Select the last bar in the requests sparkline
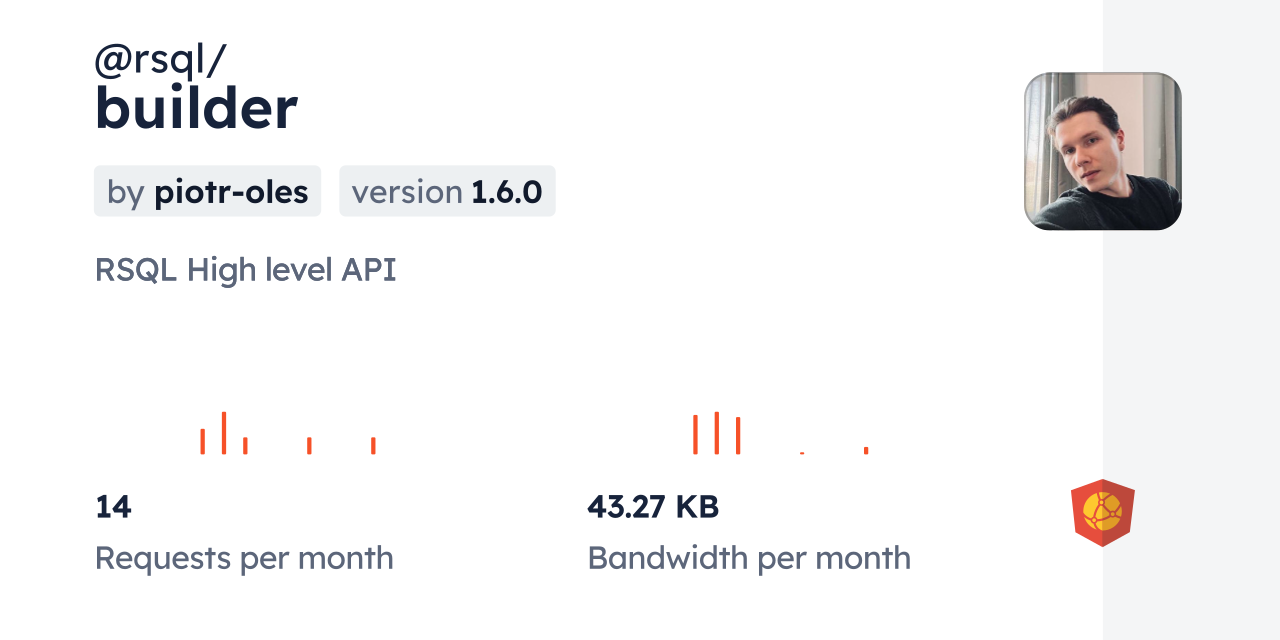 coord(373,445)
